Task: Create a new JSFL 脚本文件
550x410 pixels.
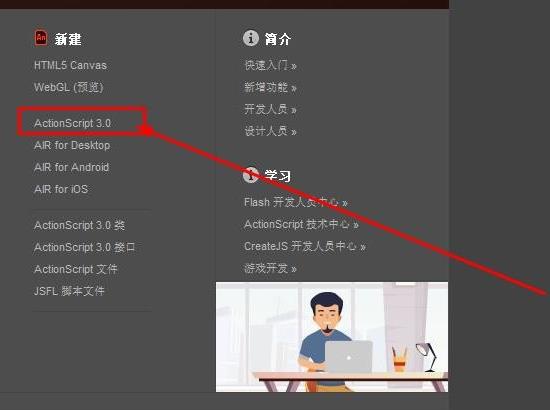Action: (x=69, y=291)
